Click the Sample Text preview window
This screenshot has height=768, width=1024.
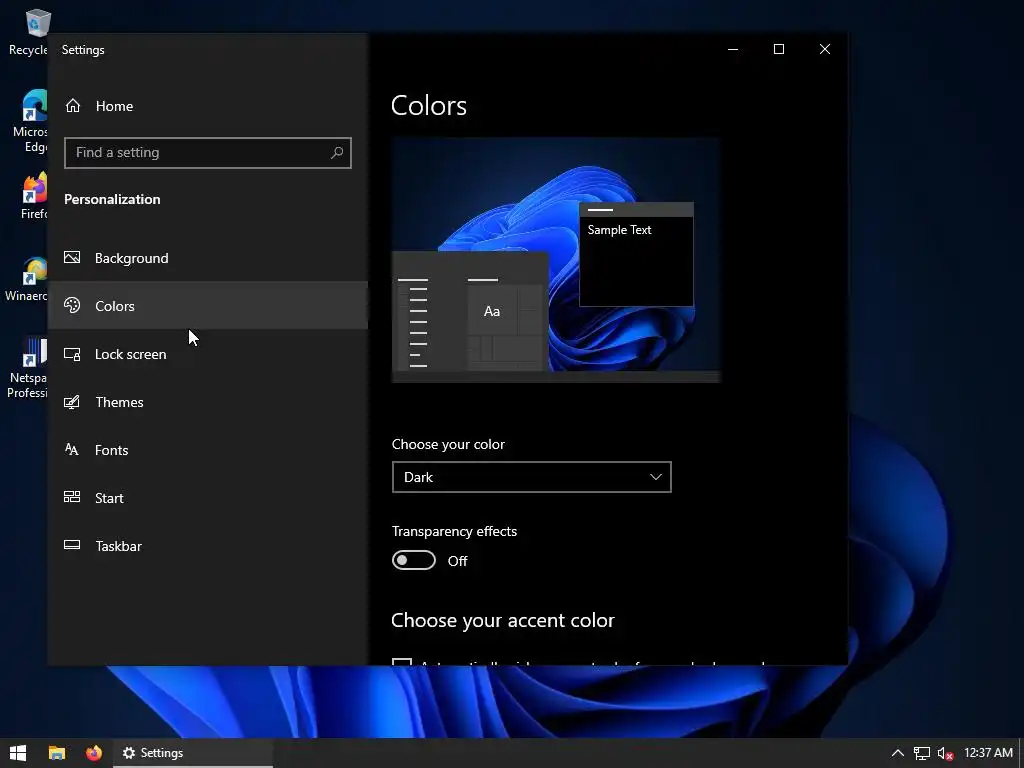[637, 254]
